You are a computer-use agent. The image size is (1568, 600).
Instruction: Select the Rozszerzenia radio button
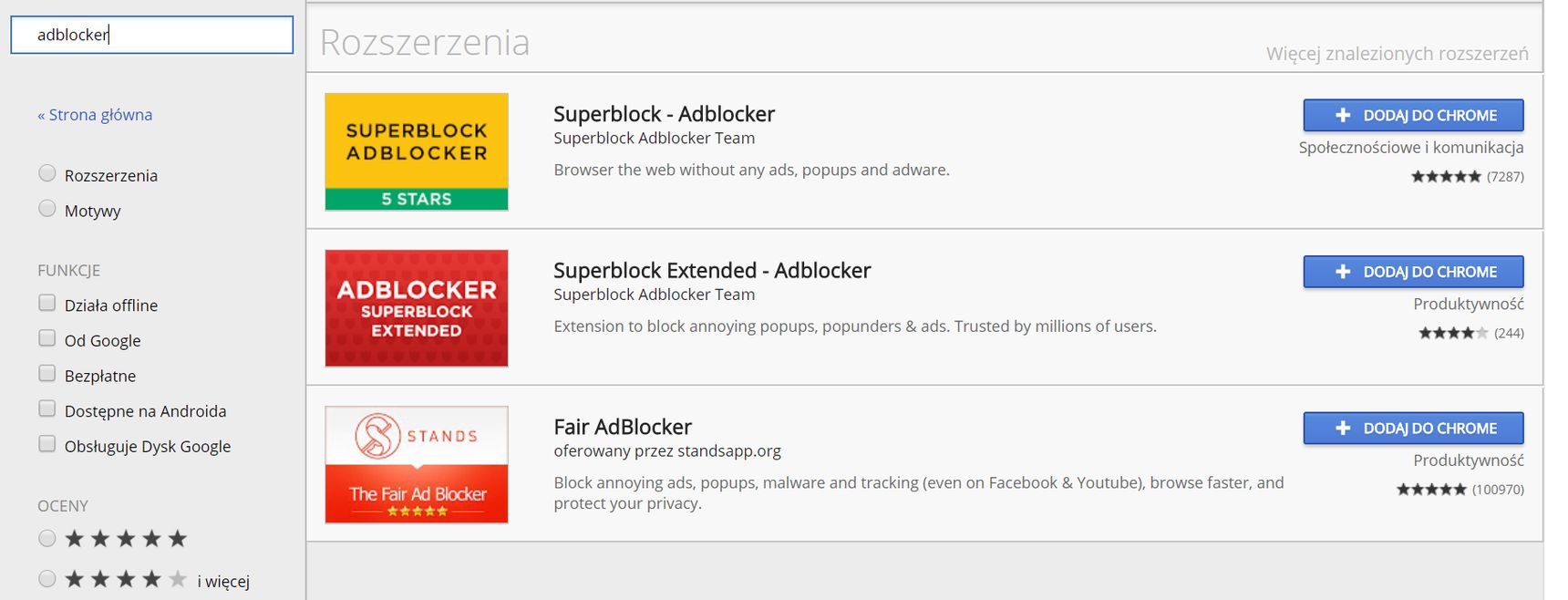click(x=47, y=173)
